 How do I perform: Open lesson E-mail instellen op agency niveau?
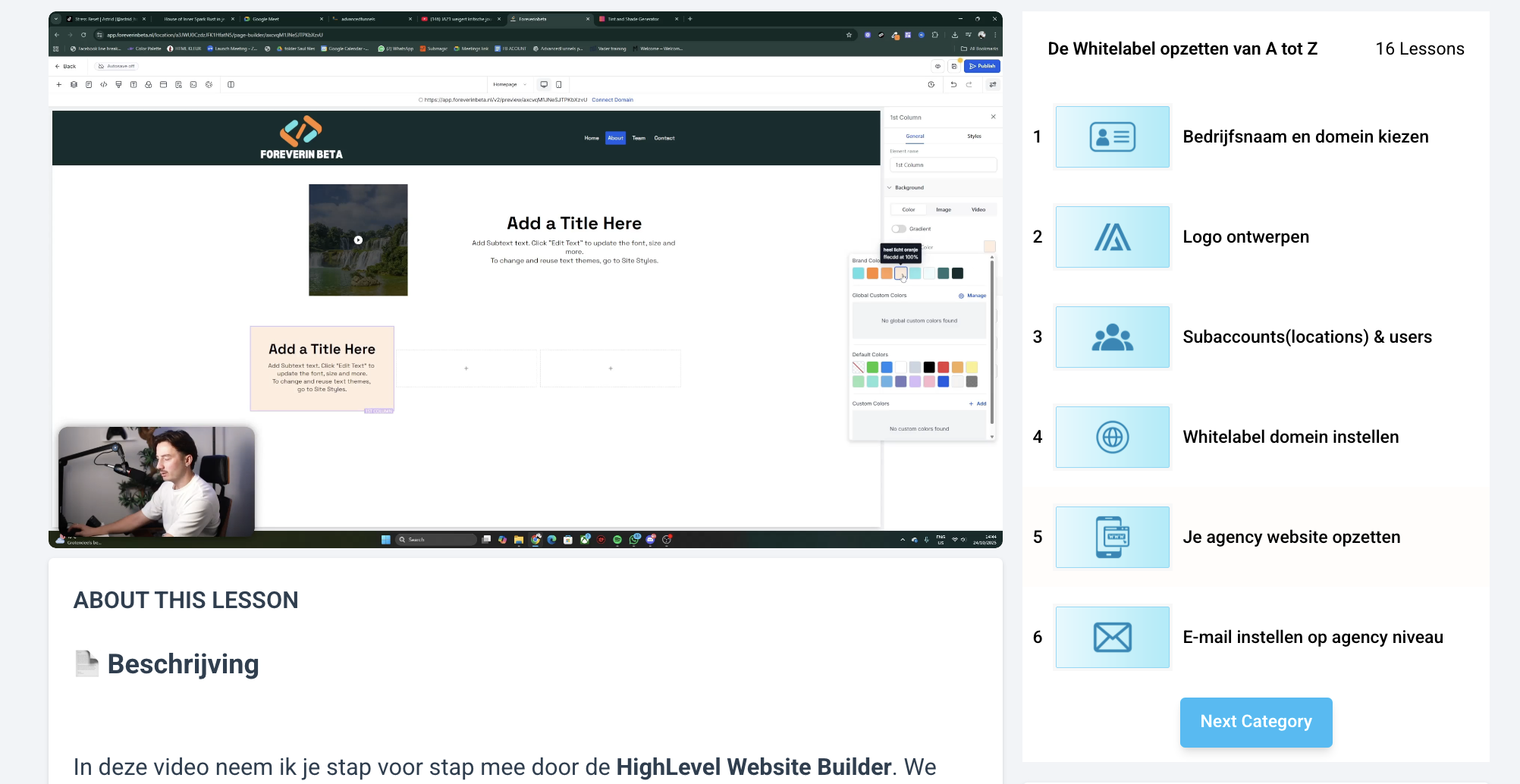[x=1312, y=637]
